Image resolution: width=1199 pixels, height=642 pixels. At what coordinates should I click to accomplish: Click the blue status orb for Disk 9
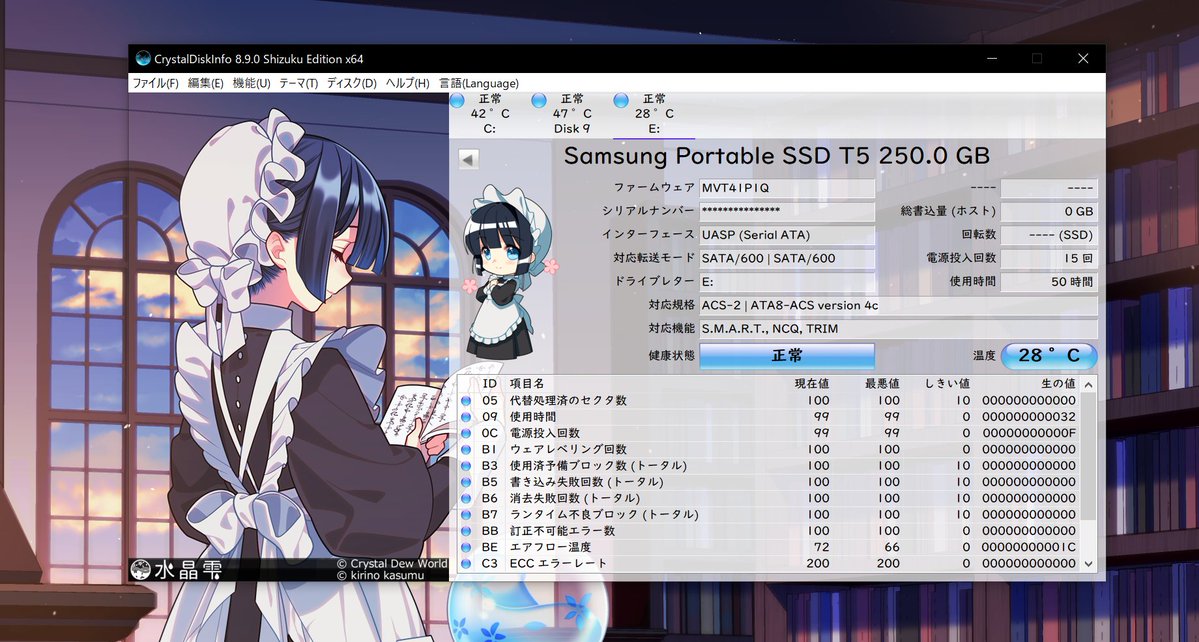tap(539, 100)
